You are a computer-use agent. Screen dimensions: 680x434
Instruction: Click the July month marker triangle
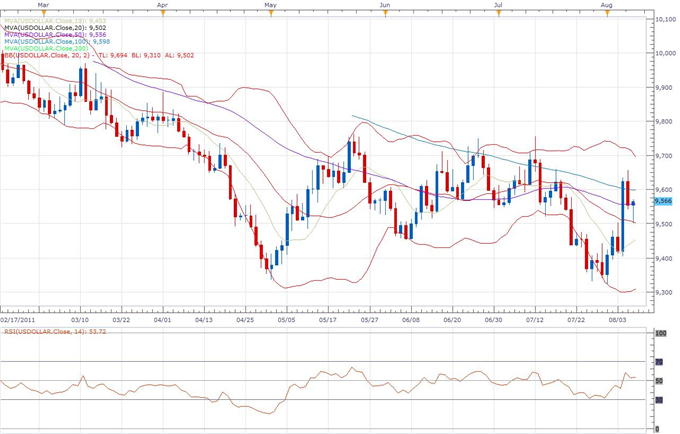coord(498,12)
